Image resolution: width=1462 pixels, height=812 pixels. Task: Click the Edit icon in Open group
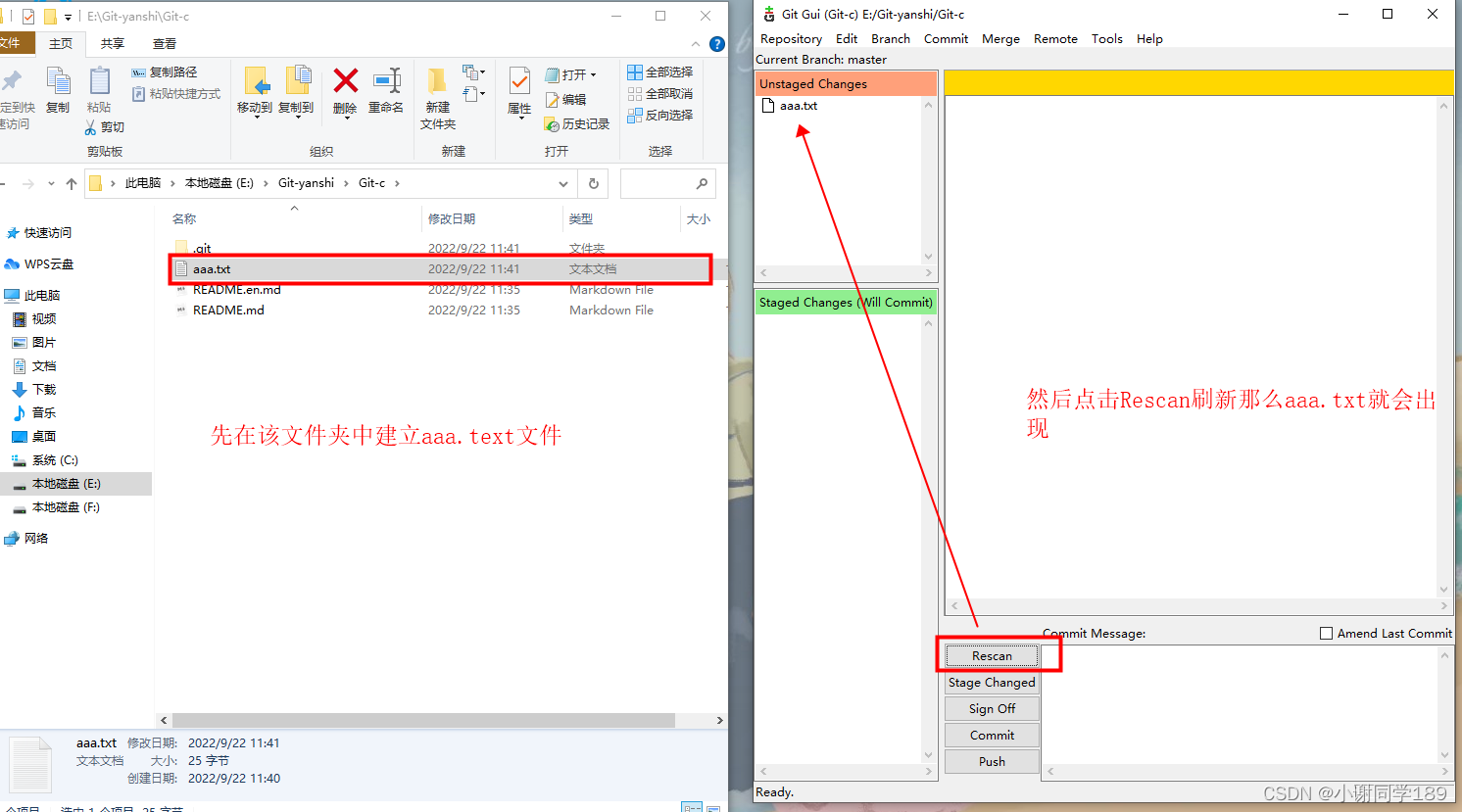pyautogui.click(x=553, y=100)
